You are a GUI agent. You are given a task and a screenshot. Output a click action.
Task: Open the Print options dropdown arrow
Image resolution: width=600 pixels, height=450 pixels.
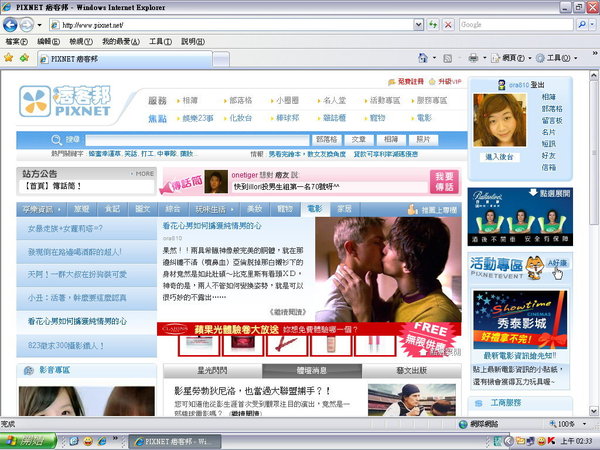484,58
